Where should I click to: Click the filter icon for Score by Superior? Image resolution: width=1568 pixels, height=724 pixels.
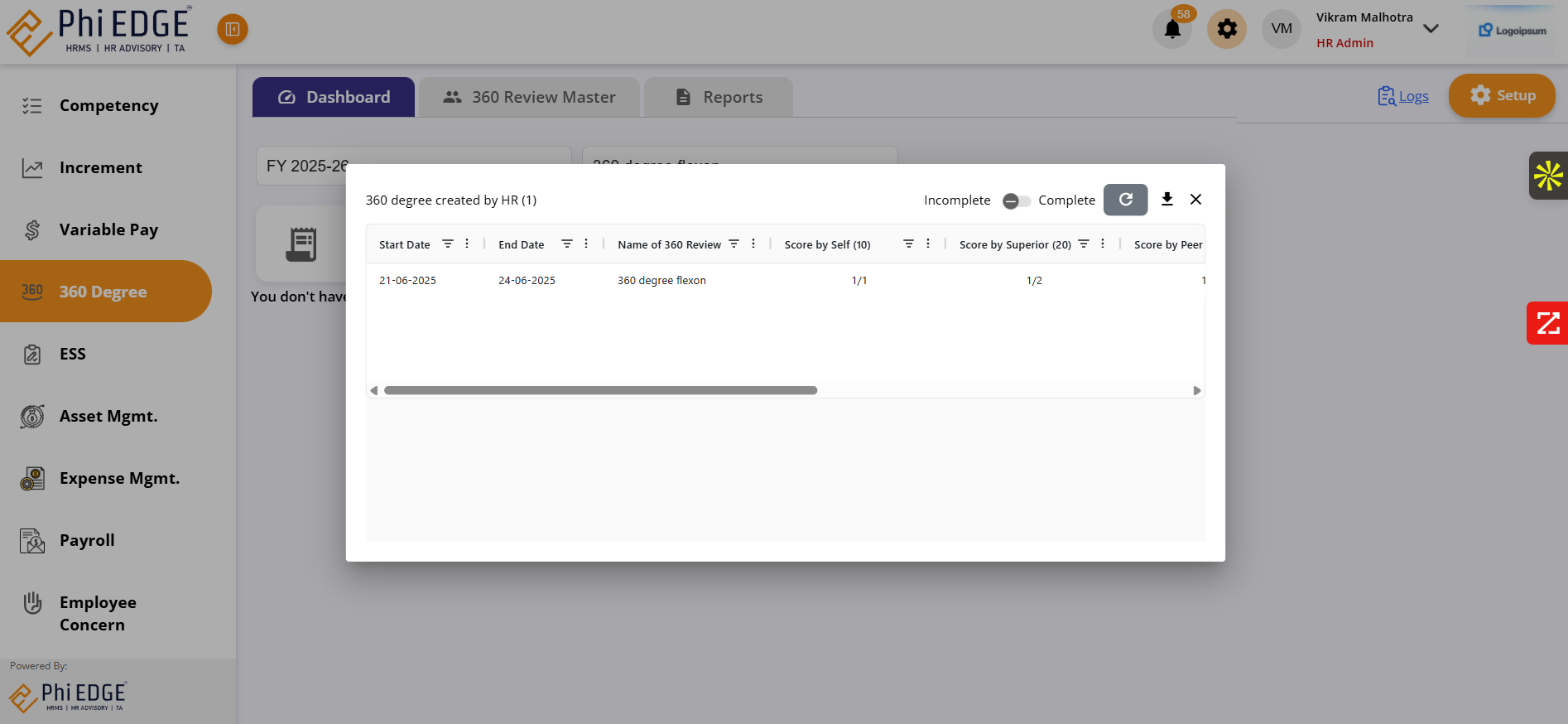pyautogui.click(x=1084, y=244)
